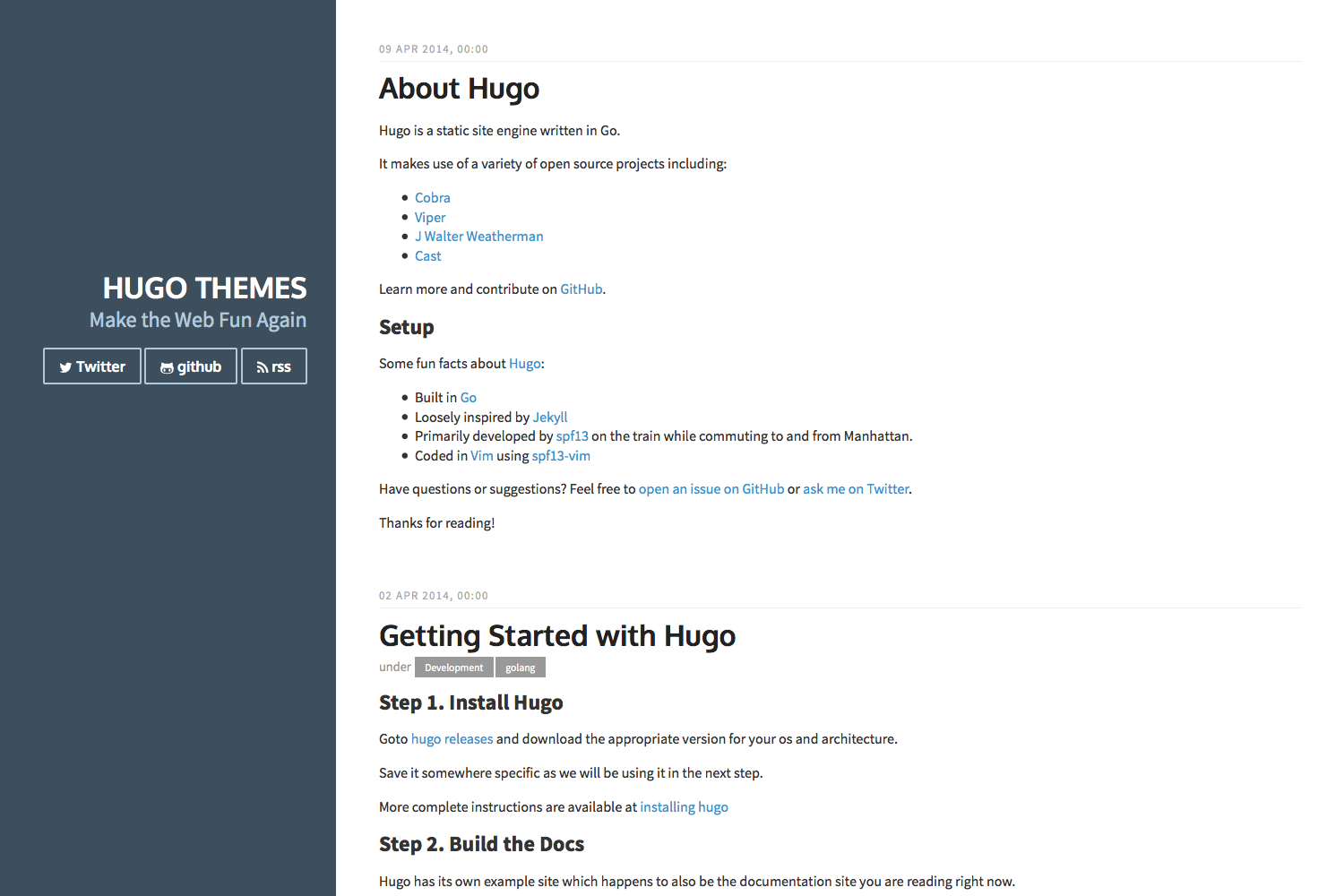
Task: Open the spf13-vim link
Action: tap(561, 456)
